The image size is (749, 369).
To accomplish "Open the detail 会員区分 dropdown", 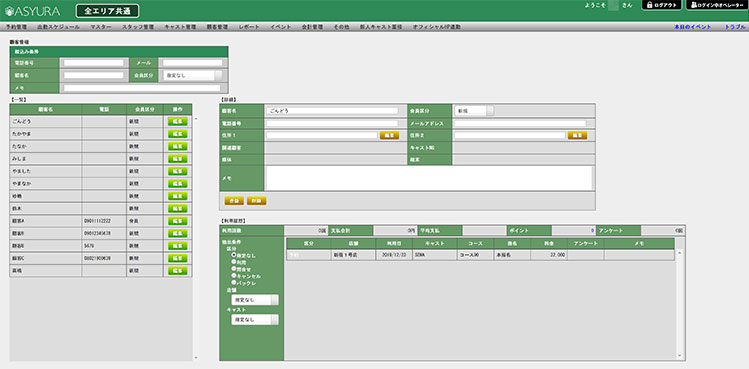I will [x=474, y=110].
